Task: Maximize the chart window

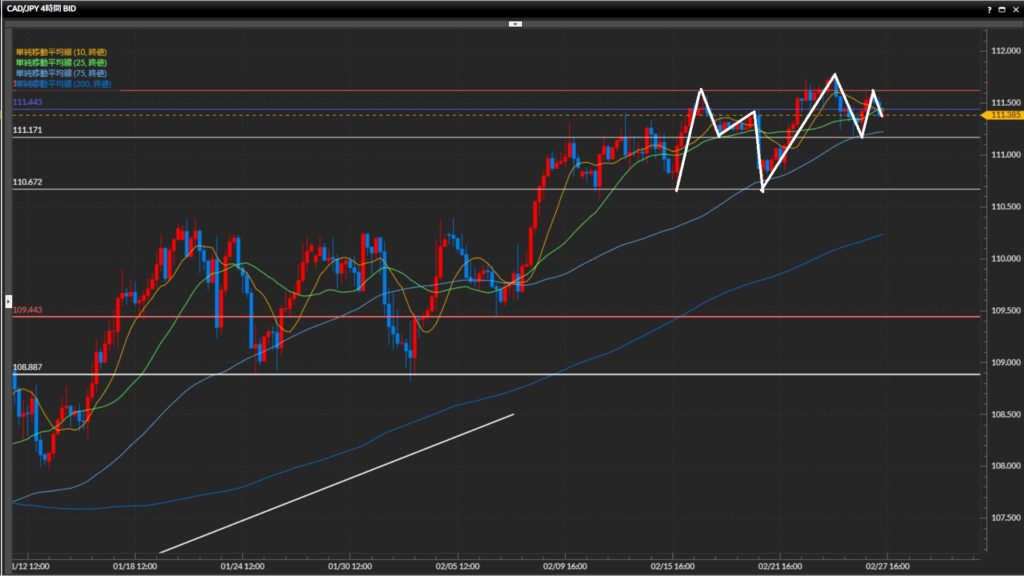Action: tap(1001, 8)
